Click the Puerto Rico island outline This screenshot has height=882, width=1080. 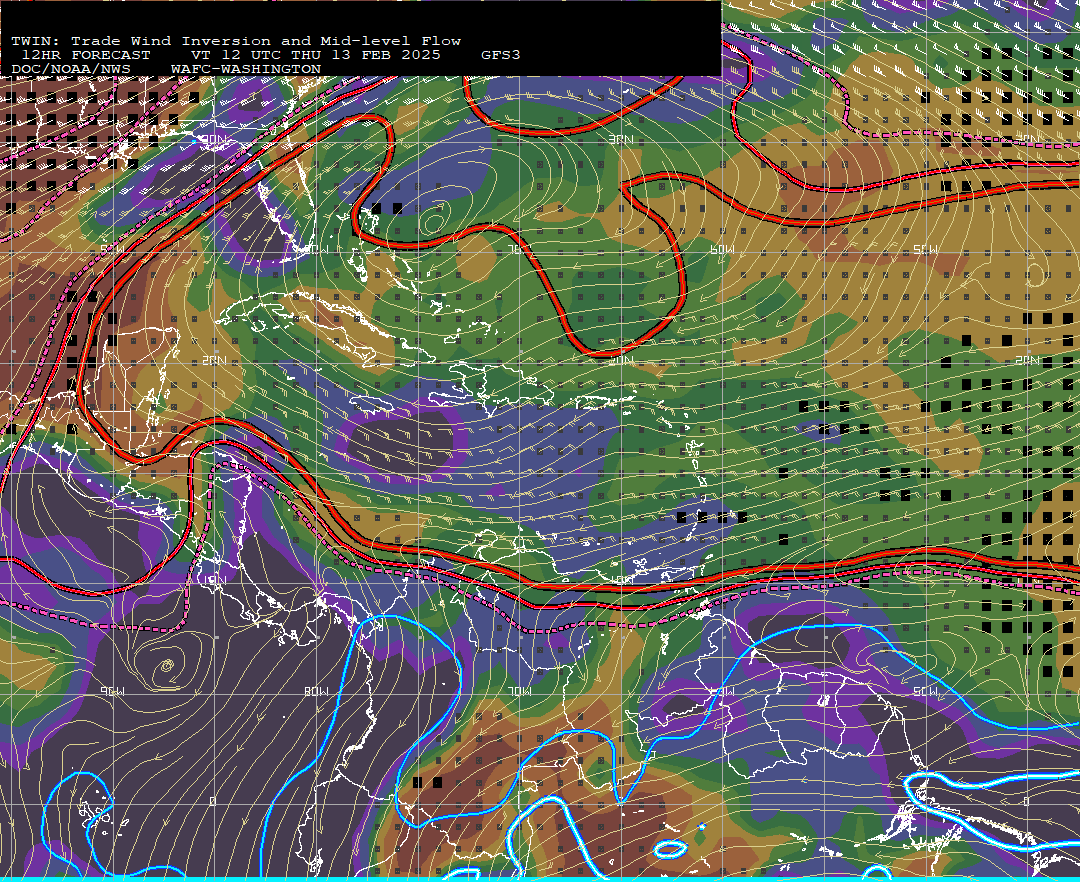click(x=594, y=402)
